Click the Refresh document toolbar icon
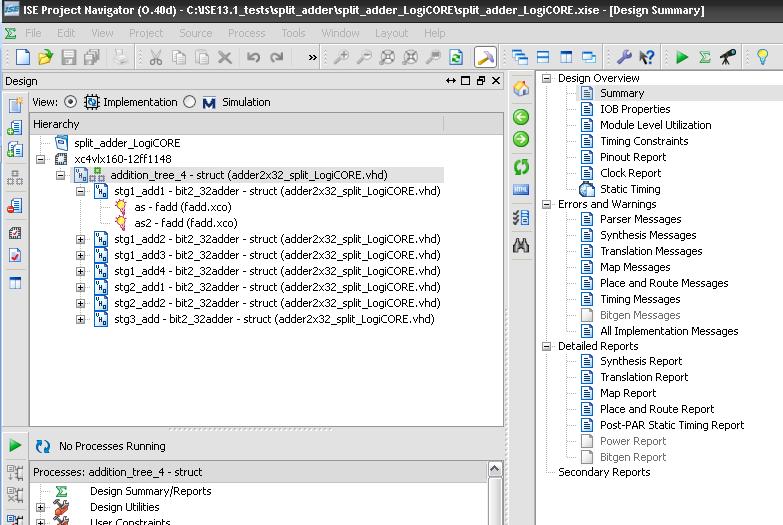 (x=456, y=57)
